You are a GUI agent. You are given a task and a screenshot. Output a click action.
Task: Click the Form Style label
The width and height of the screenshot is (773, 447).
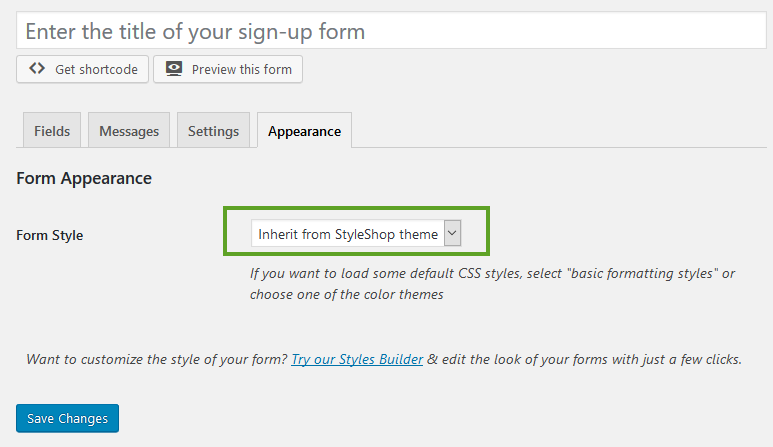click(50, 235)
